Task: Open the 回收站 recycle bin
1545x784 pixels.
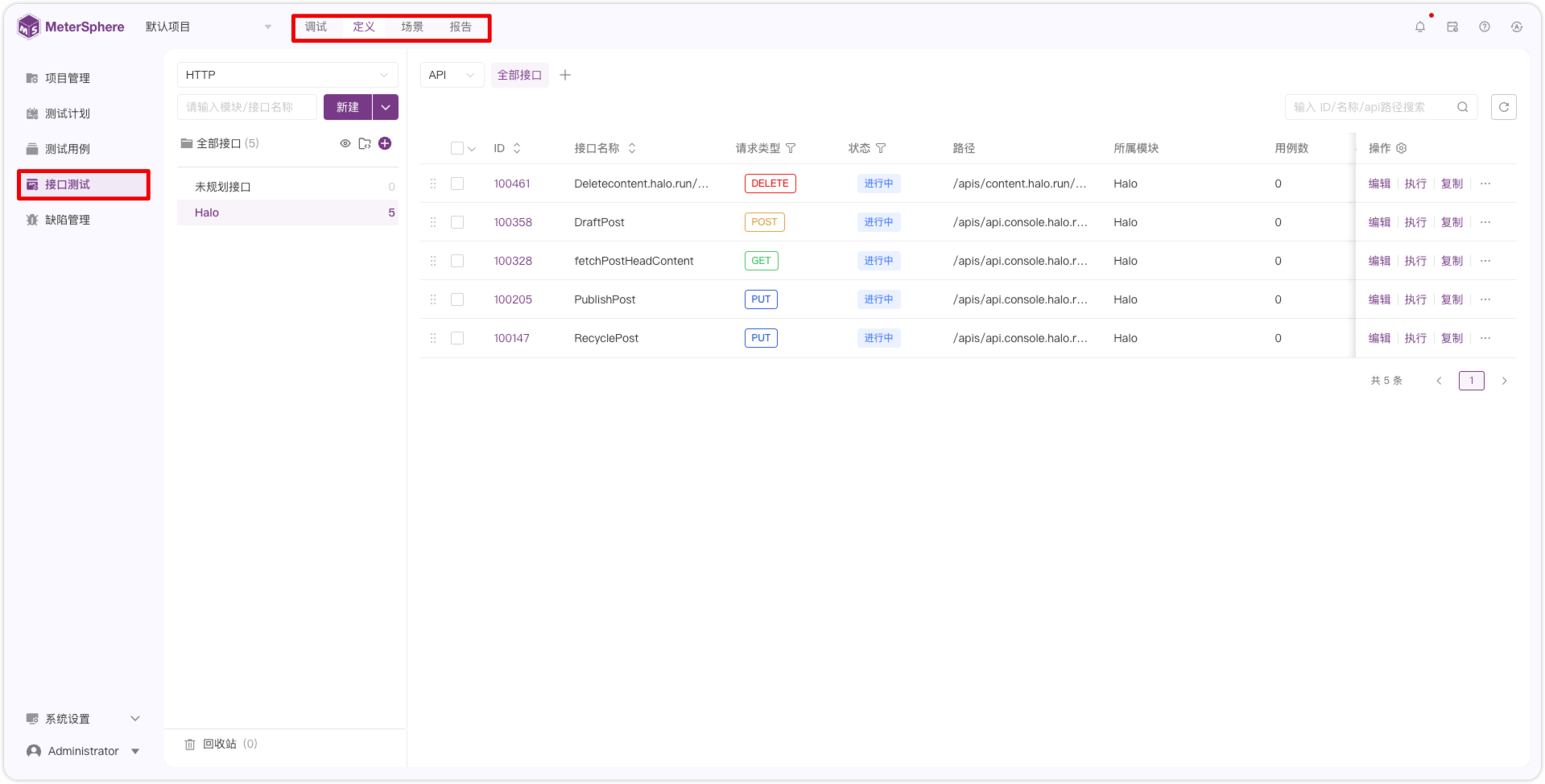Action: coord(221,744)
